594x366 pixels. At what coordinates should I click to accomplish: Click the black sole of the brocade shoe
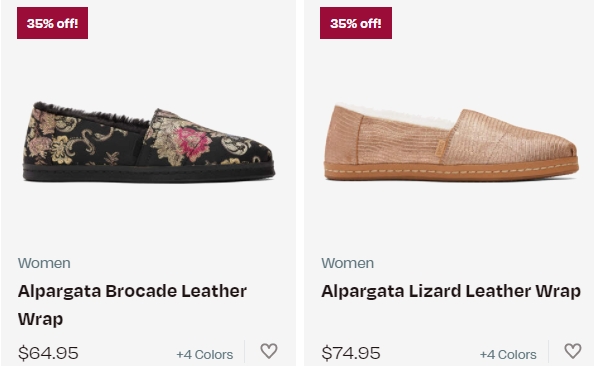148,173
